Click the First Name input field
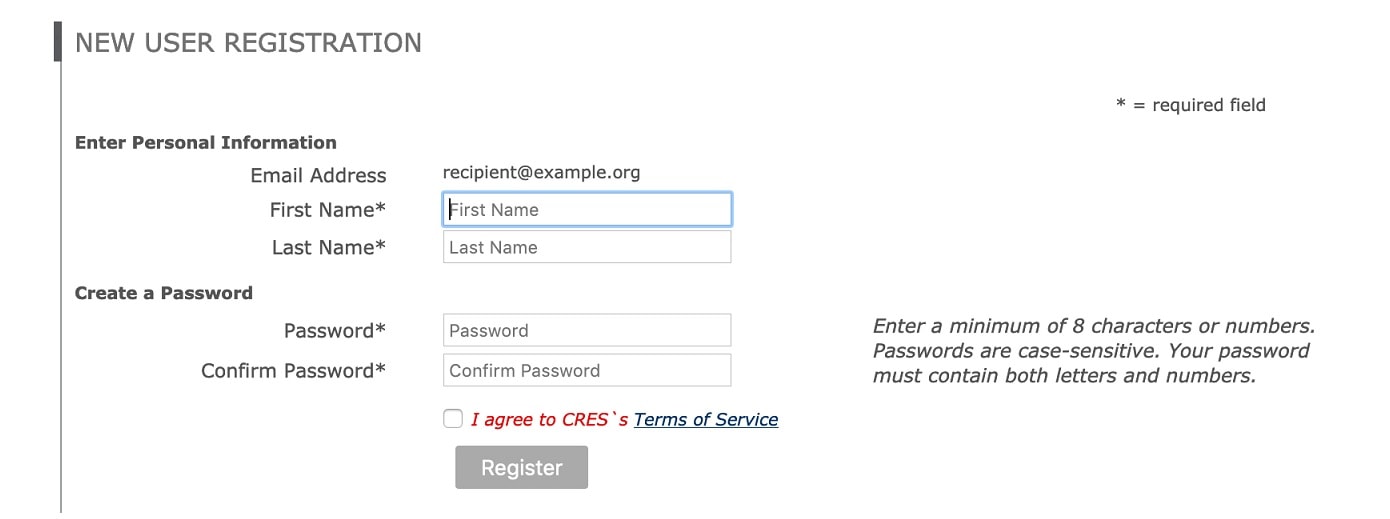The height and width of the screenshot is (519, 1390). pyautogui.click(x=586, y=210)
